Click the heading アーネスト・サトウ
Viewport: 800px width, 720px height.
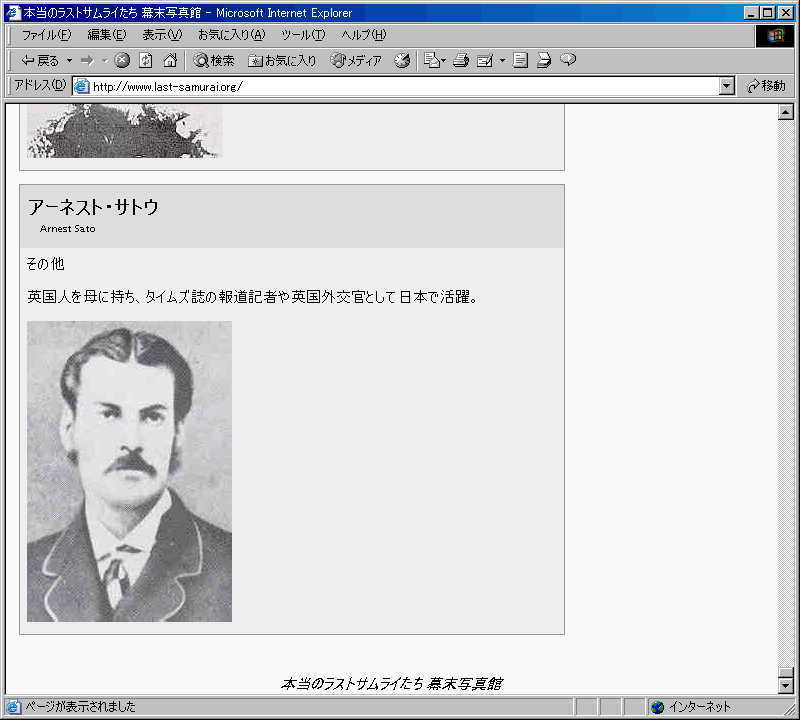(x=93, y=207)
